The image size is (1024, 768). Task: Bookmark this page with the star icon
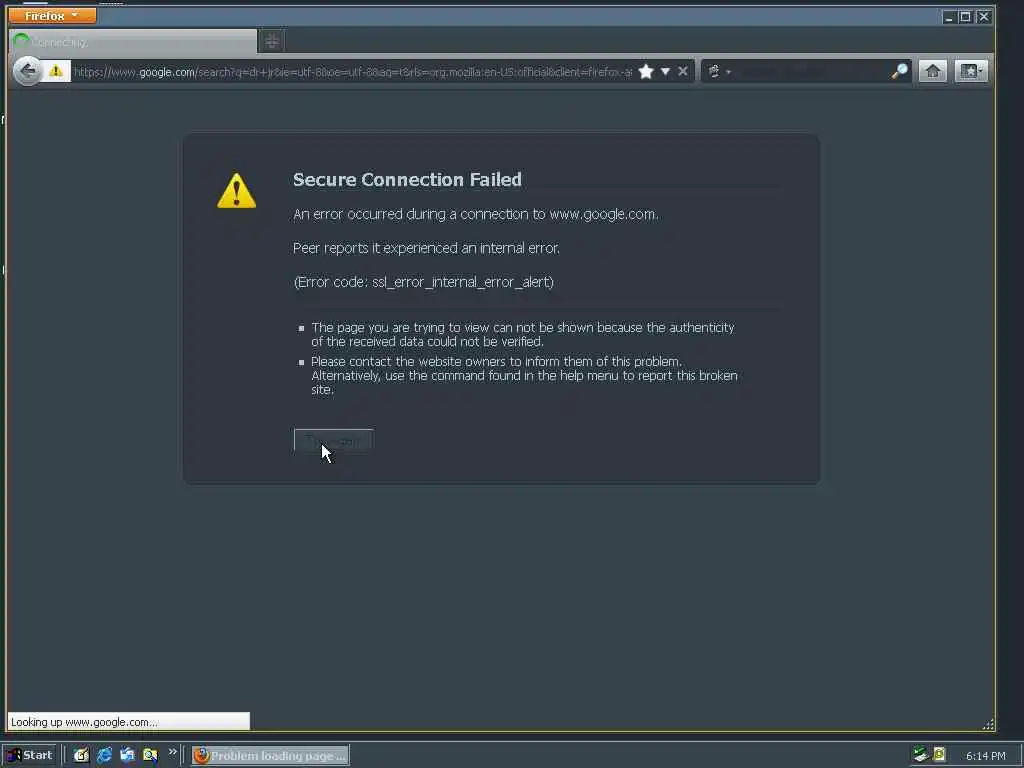(646, 71)
